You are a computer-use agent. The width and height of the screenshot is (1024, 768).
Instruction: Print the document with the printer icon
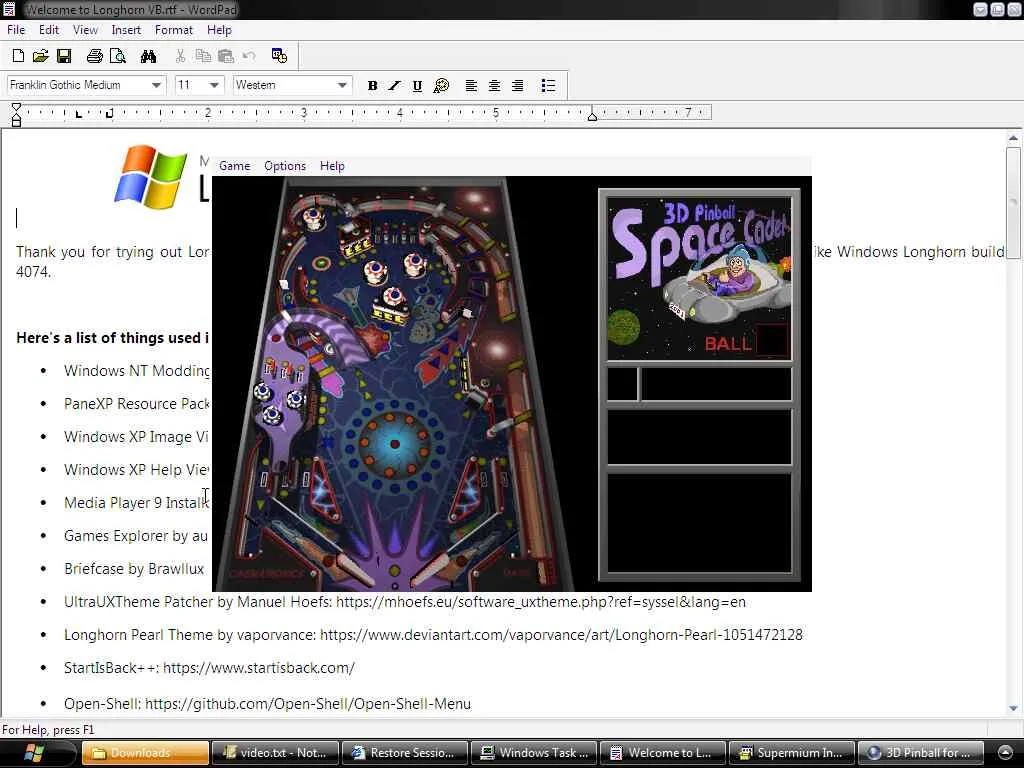(95, 56)
